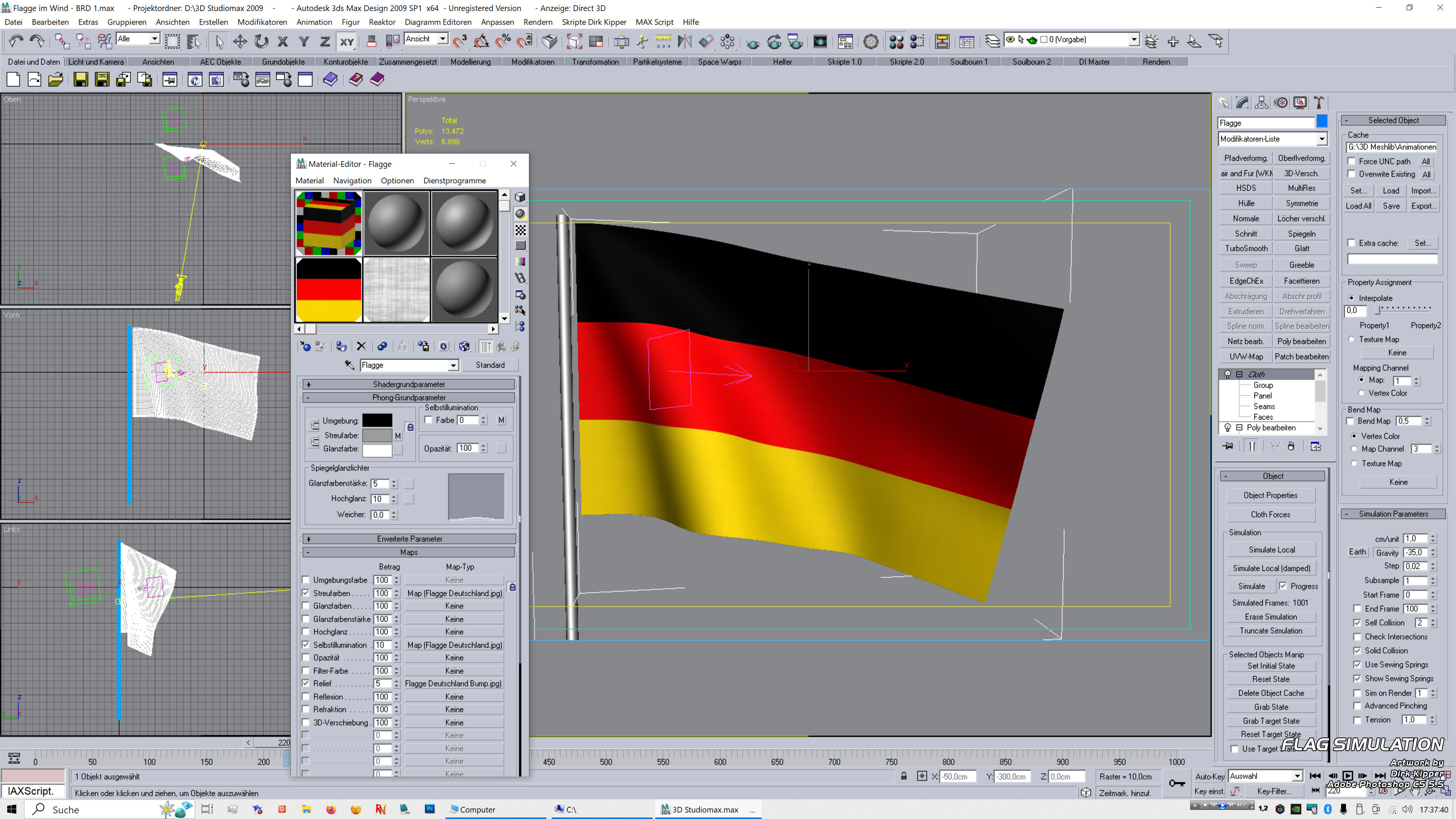Screen dimensions: 1456x819
Task: Toggle the 3D snaps magnet icon
Action: (460, 41)
